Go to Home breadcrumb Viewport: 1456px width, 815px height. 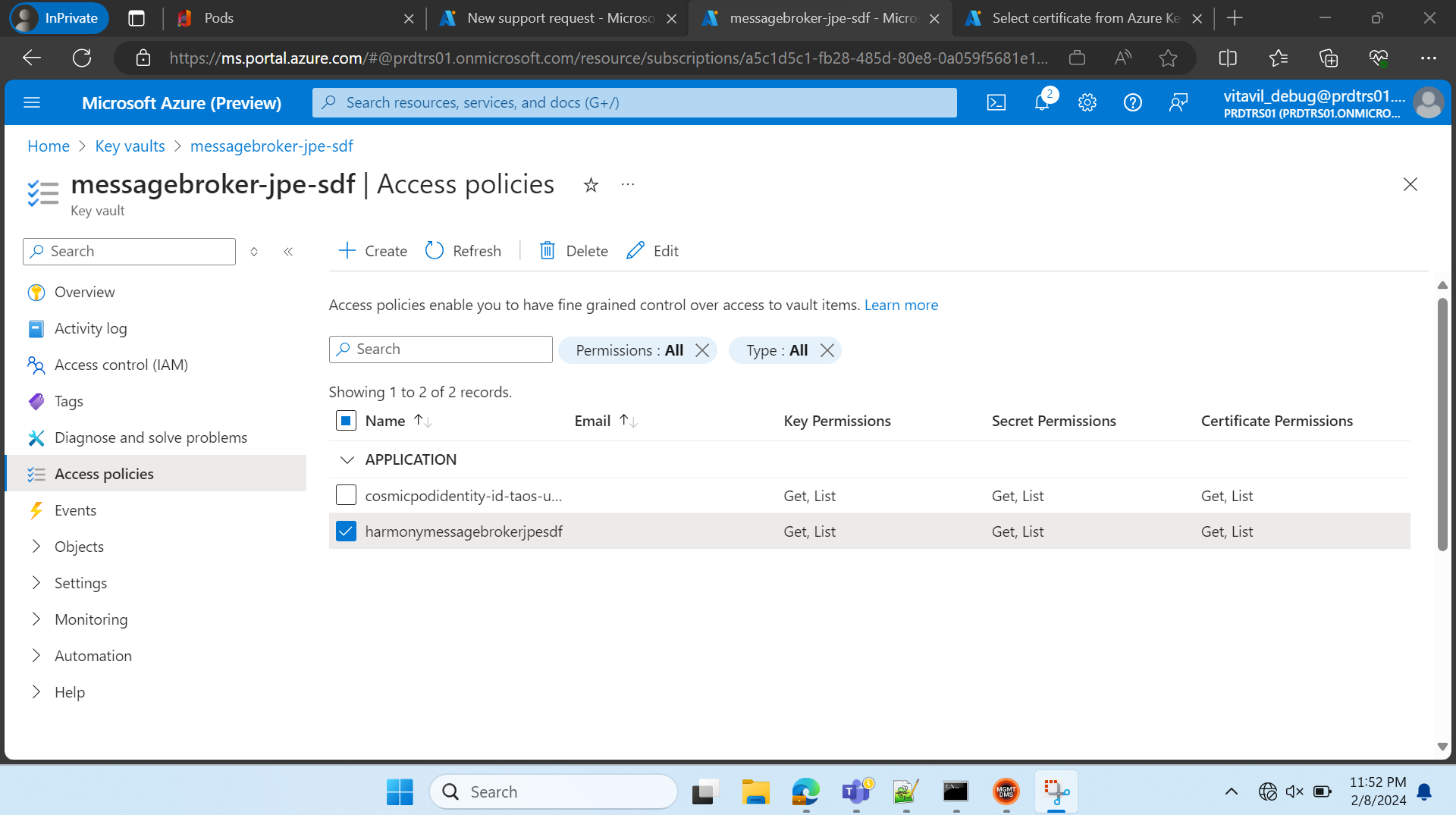[x=49, y=146]
